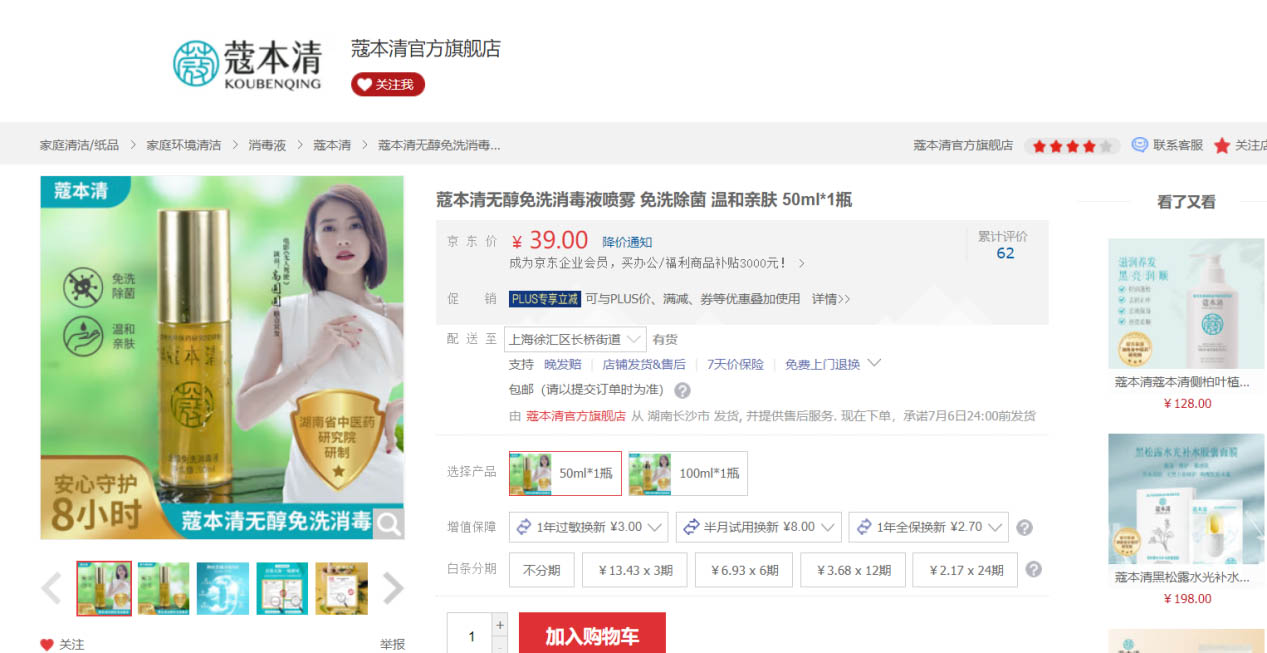Click the help icon next to 增值保障 options

[x=1024, y=528]
